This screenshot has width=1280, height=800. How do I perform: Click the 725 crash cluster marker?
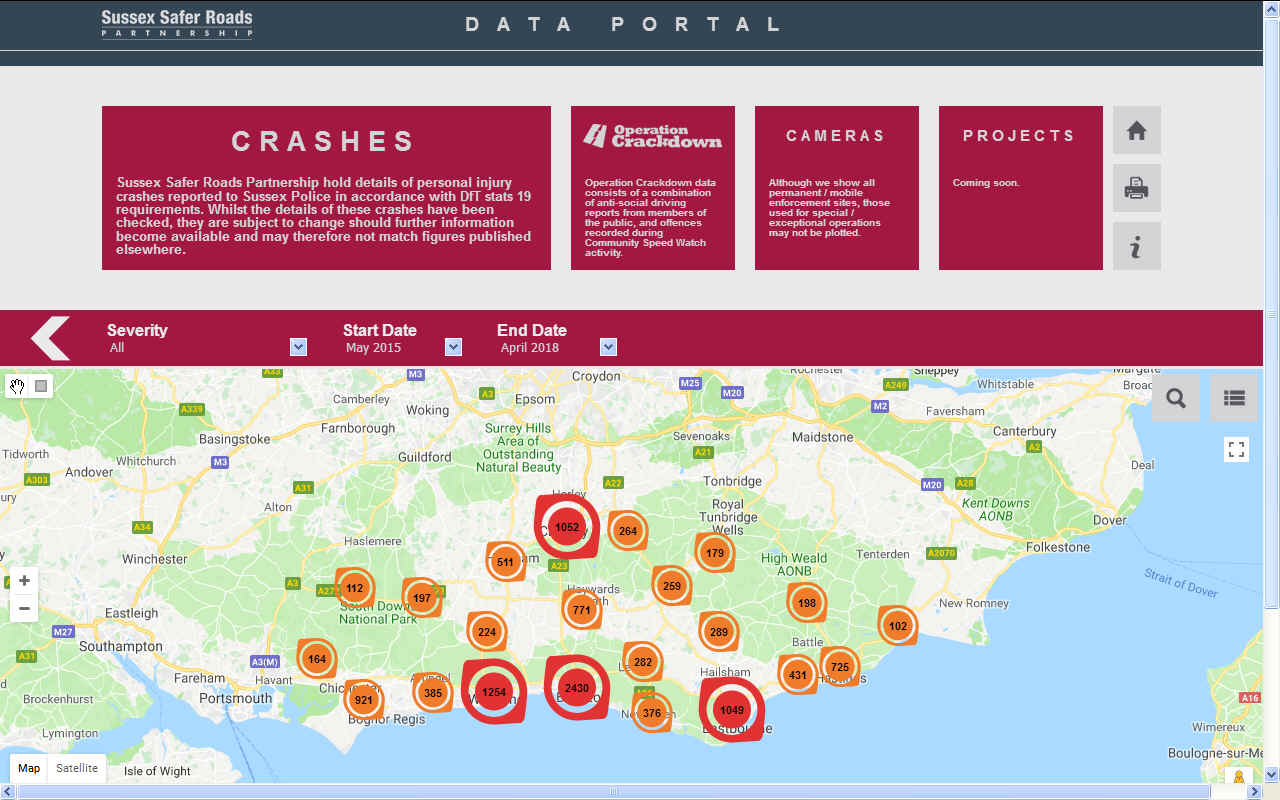tap(840, 667)
